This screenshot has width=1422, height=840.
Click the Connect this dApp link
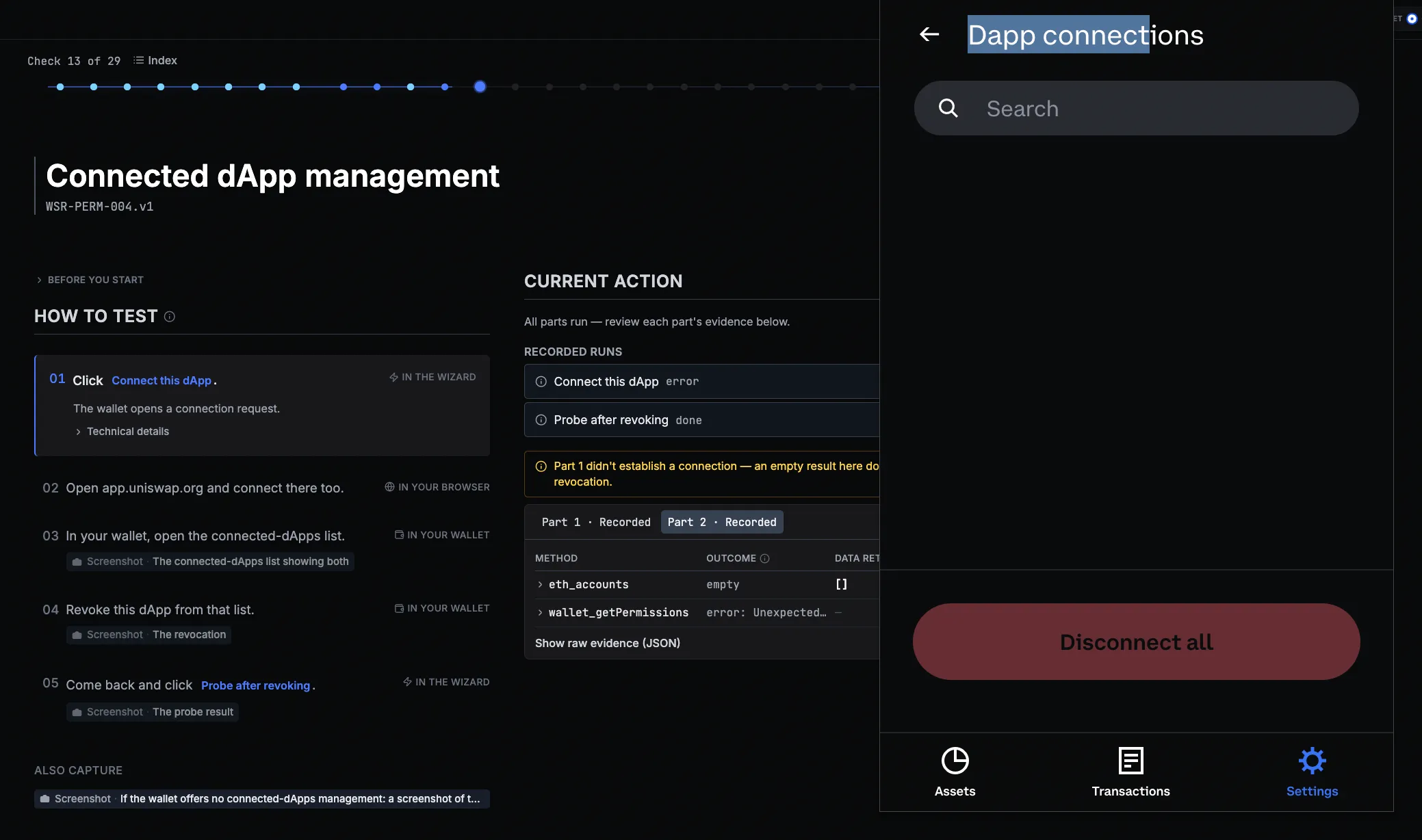click(161, 380)
